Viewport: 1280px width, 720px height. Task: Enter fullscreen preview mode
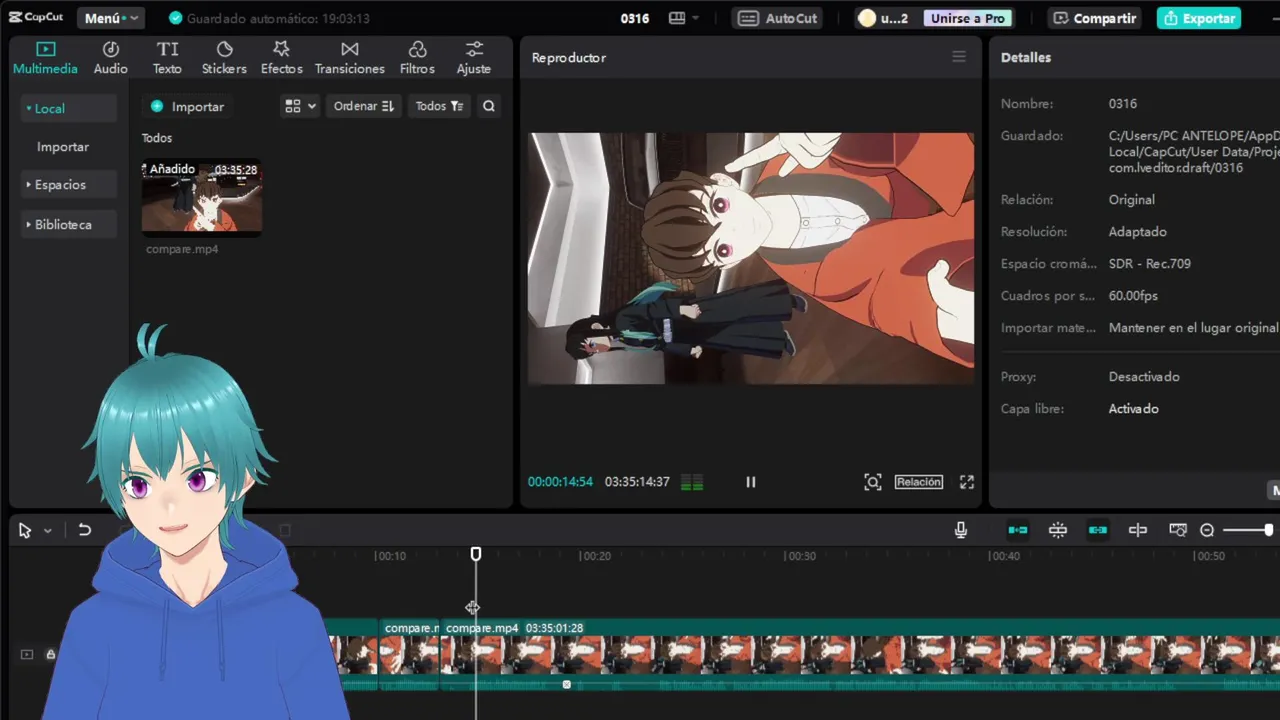pyautogui.click(x=967, y=482)
